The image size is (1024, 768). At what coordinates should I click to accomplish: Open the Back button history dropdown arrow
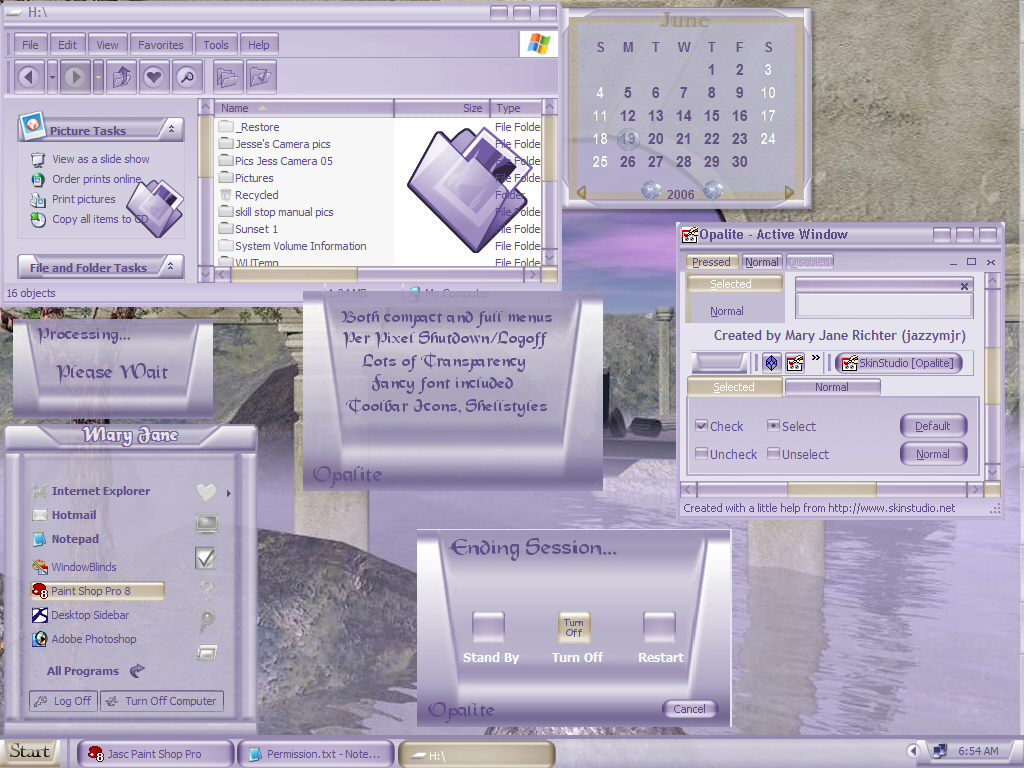coord(52,77)
